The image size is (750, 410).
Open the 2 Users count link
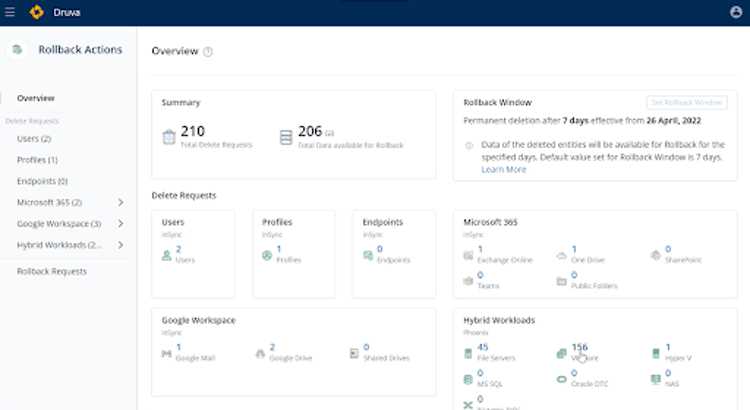tap(178, 249)
